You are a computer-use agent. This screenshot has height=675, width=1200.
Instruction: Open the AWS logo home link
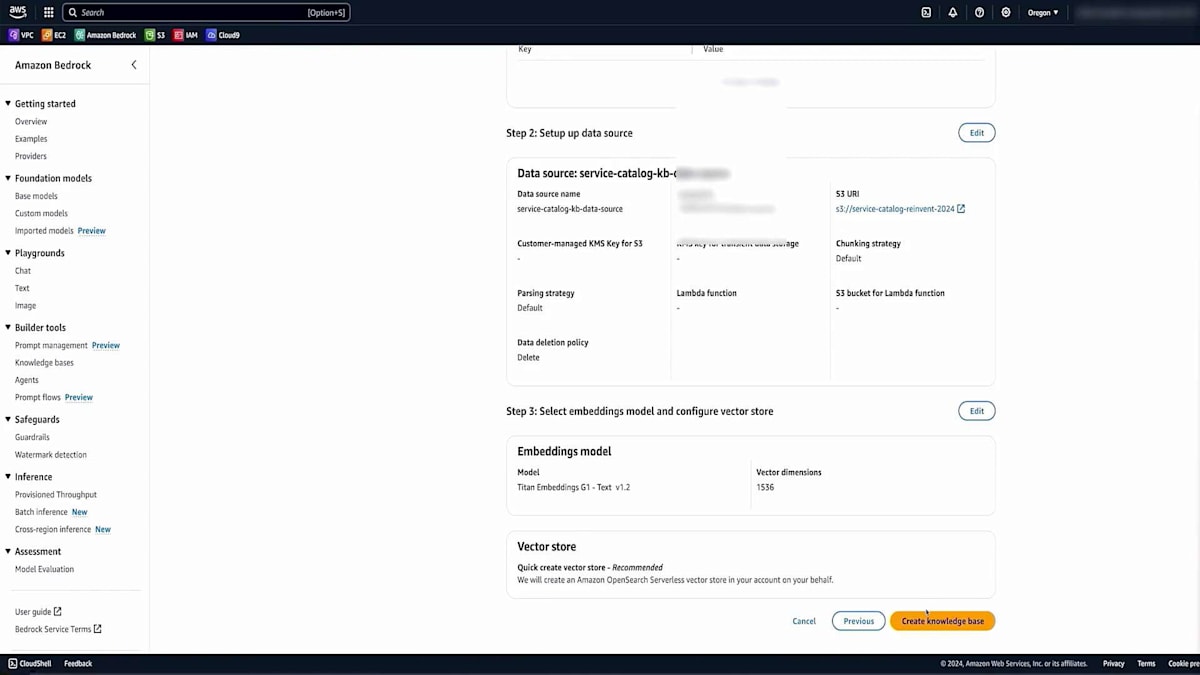[18, 12]
